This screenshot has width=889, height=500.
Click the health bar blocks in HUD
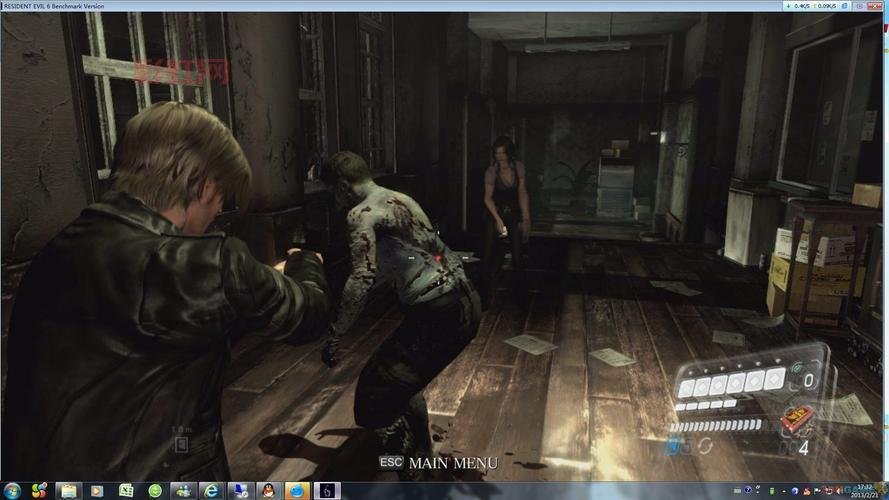click(733, 384)
